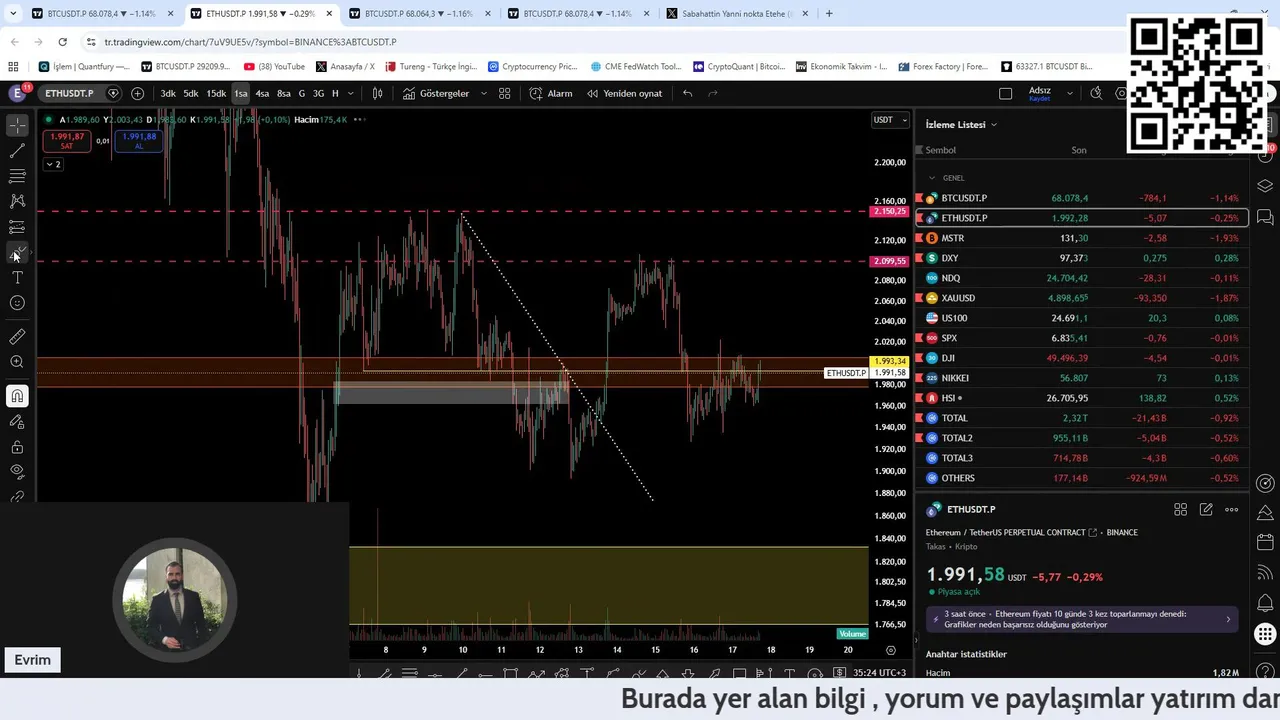Switch to the Sabahattin X browser tab
Viewport: 1280px width, 720px height.
coord(735,14)
